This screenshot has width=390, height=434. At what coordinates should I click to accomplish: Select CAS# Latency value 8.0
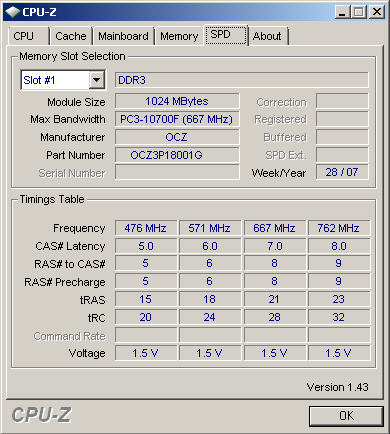click(339, 246)
